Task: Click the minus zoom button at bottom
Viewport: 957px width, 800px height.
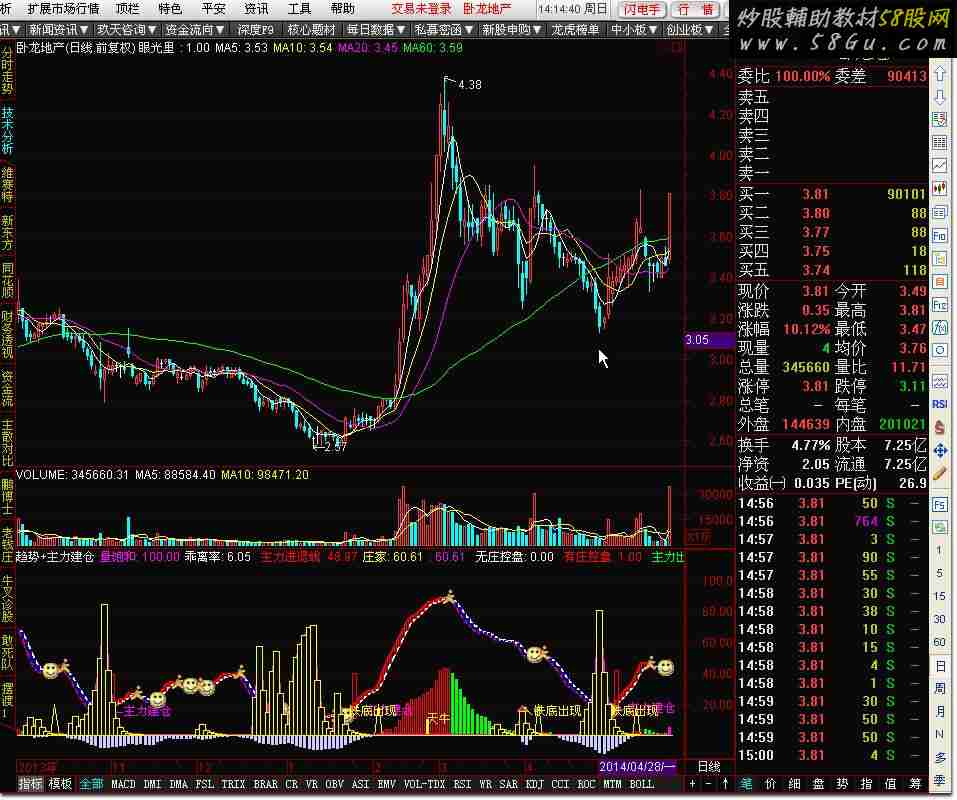Action: point(708,784)
